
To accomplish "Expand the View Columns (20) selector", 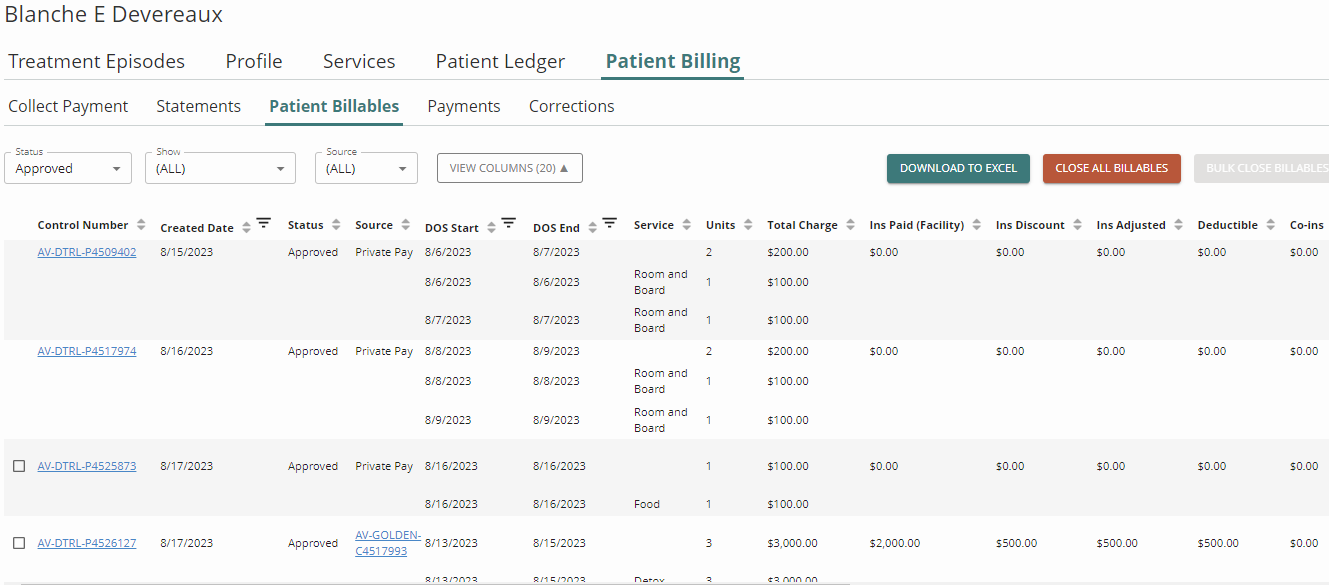I will coord(510,168).
